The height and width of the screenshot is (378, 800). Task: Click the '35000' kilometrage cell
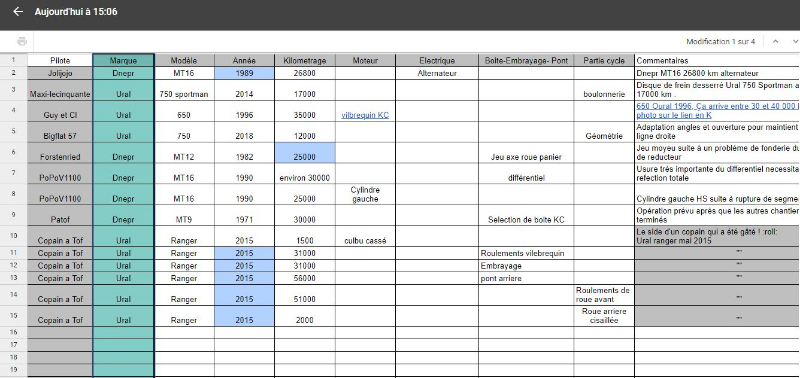point(305,111)
